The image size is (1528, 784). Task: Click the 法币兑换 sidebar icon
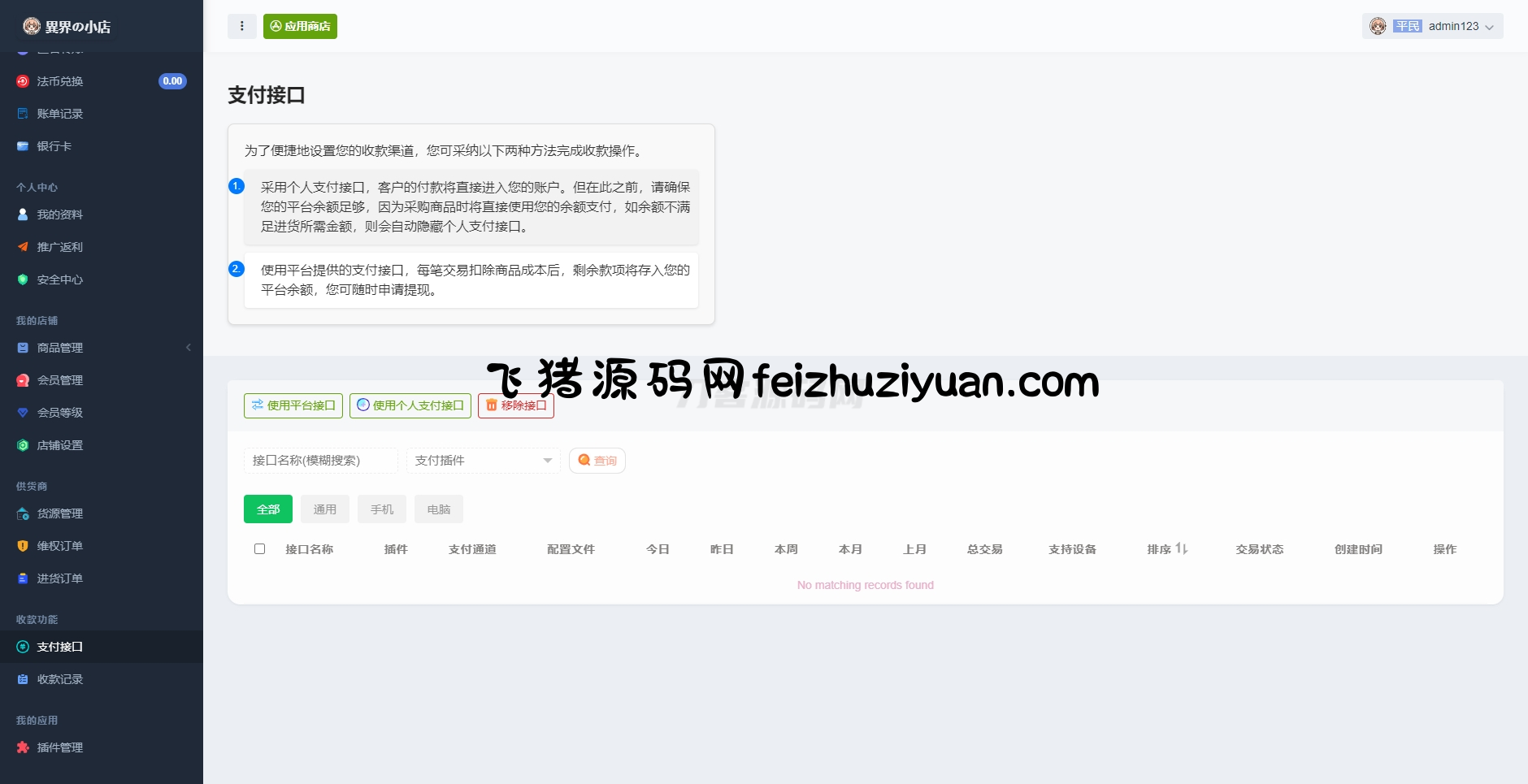tap(23, 81)
